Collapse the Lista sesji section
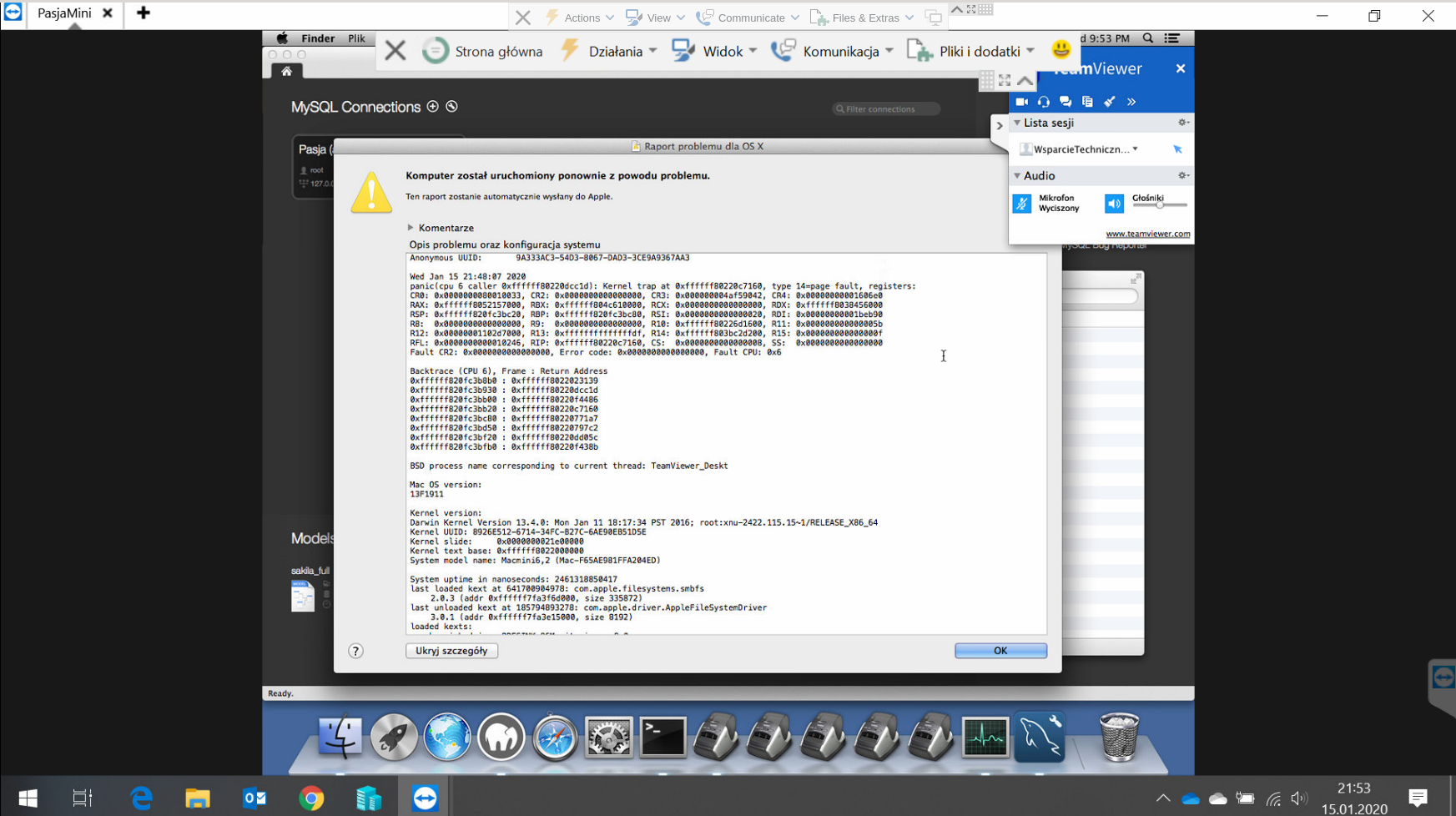The height and width of the screenshot is (816, 1456). [x=1017, y=123]
